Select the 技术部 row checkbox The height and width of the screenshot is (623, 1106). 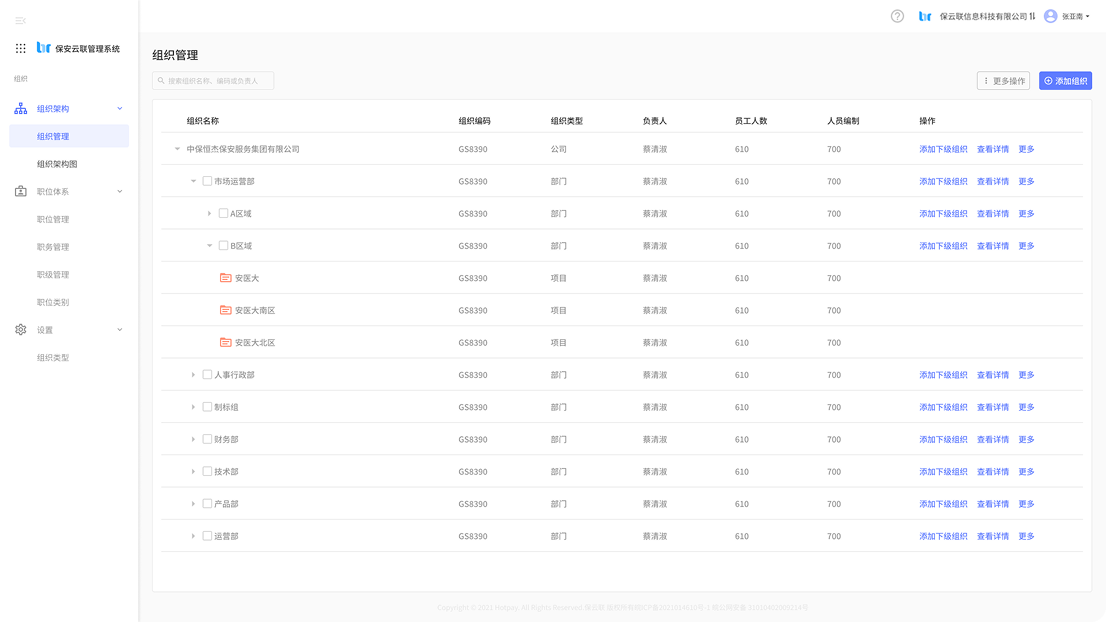coord(207,471)
